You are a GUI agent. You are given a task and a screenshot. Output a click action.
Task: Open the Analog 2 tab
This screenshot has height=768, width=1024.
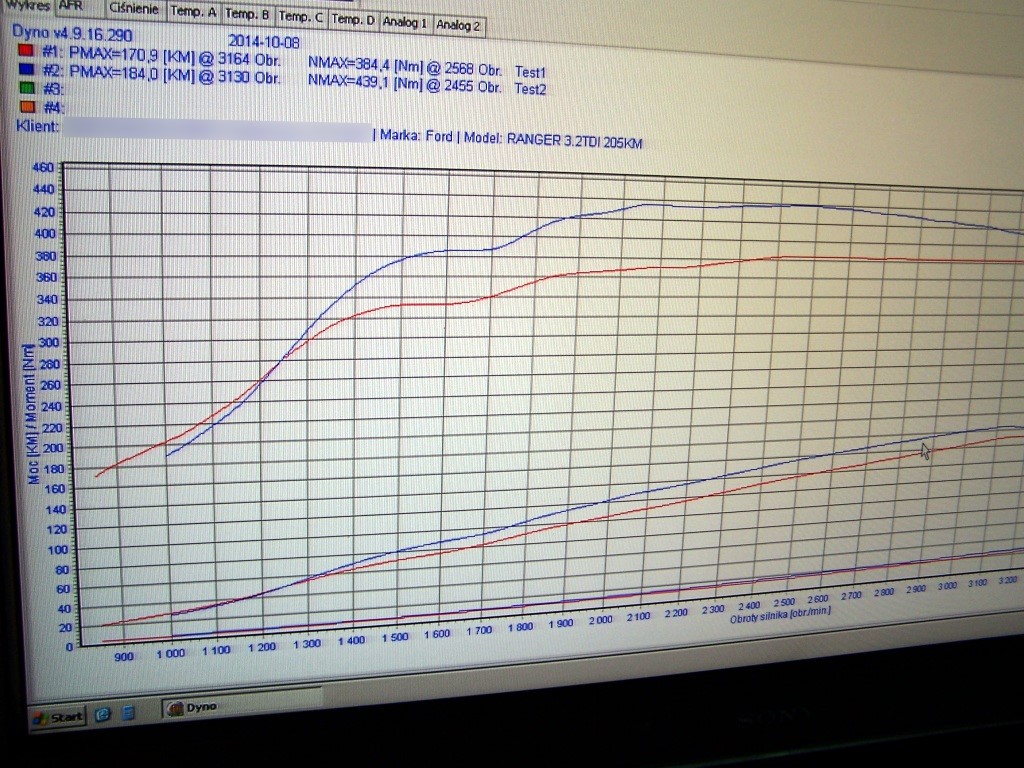click(x=458, y=25)
